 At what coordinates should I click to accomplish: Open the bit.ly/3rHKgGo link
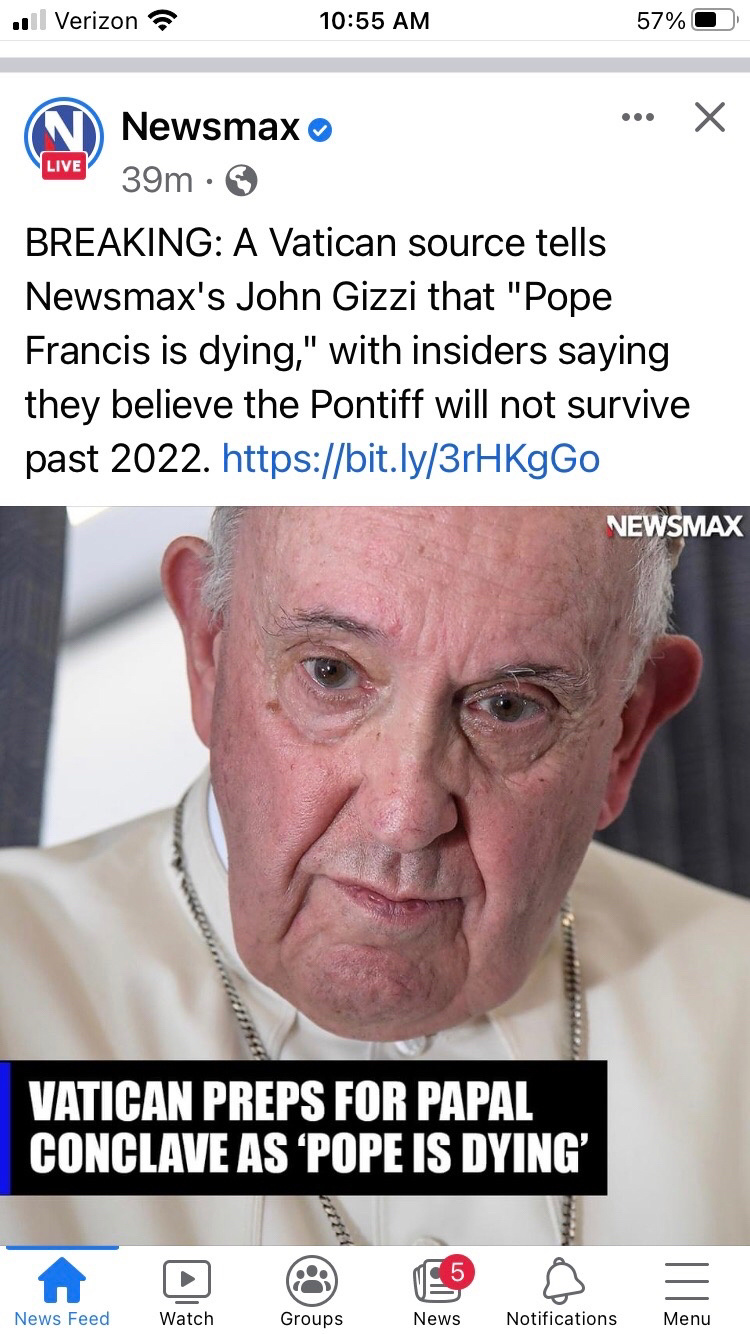(410, 459)
